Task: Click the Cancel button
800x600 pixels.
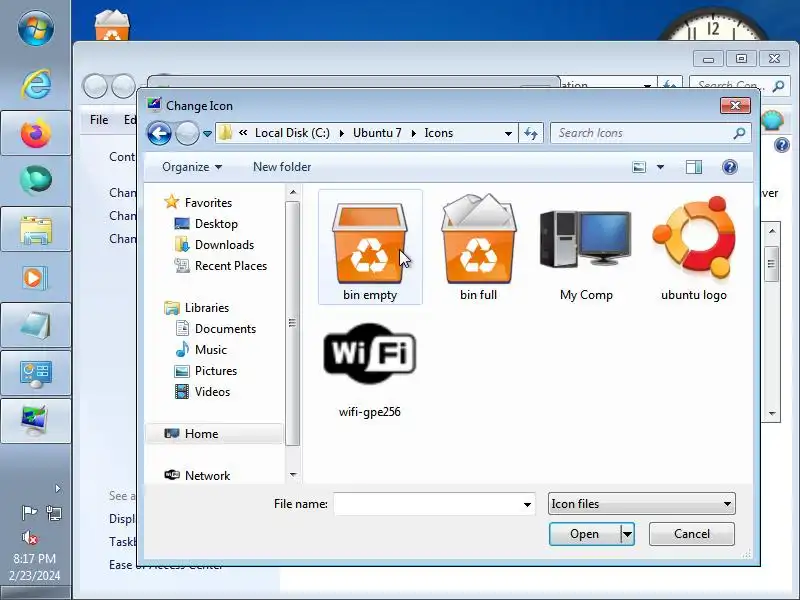Action: coord(691,534)
